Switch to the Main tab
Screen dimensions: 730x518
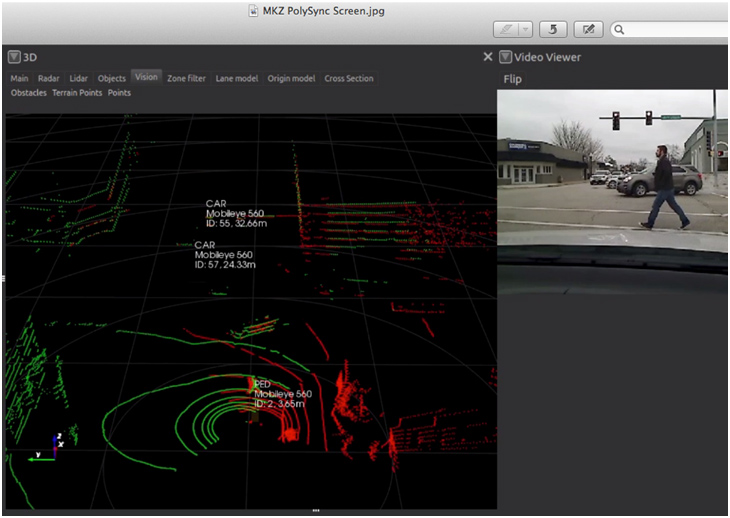click(x=19, y=78)
